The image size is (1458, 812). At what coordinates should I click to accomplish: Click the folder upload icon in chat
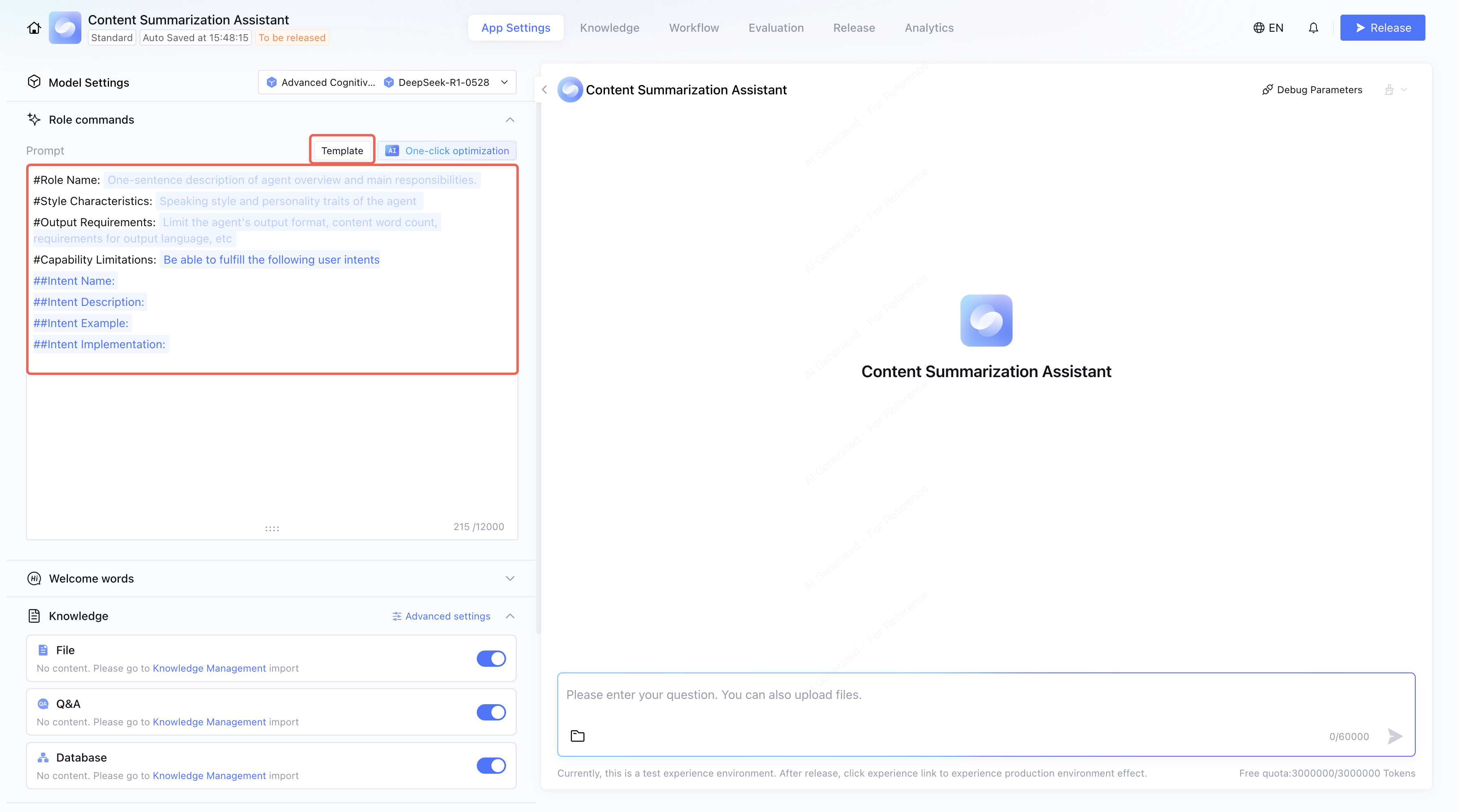577,736
